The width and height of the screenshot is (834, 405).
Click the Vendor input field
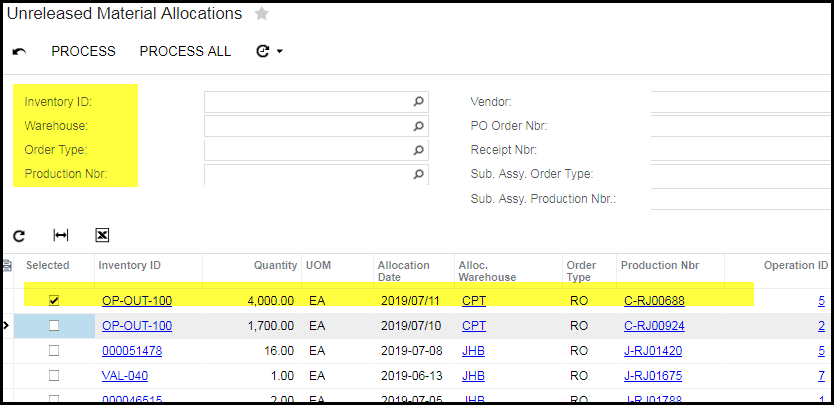[740, 102]
